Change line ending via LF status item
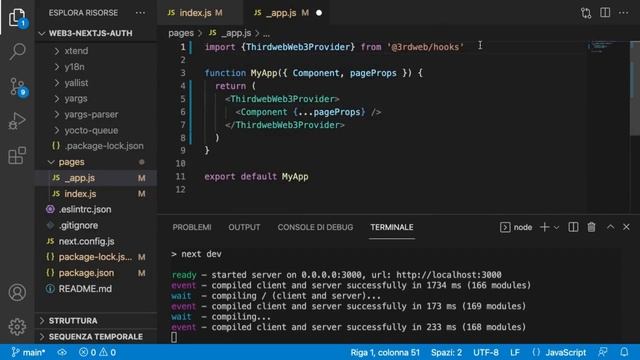 (x=515, y=352)
